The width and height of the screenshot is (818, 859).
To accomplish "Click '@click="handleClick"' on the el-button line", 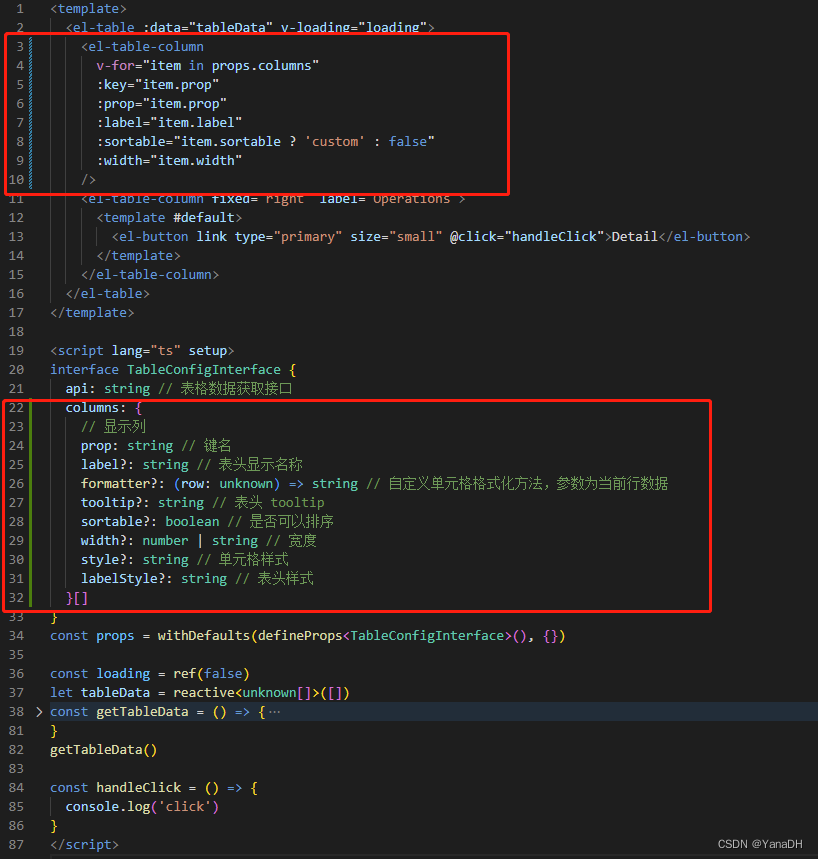I will (527, 237).
